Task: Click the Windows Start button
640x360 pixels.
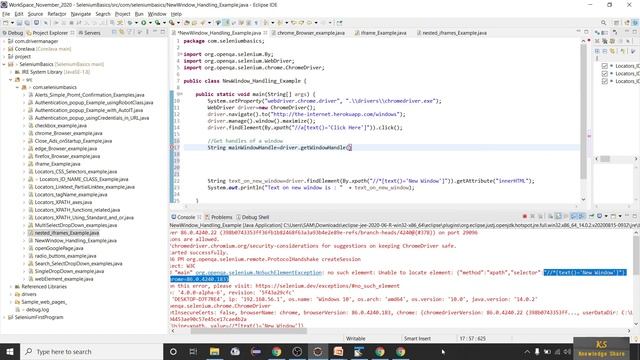Action: (10, 351)
